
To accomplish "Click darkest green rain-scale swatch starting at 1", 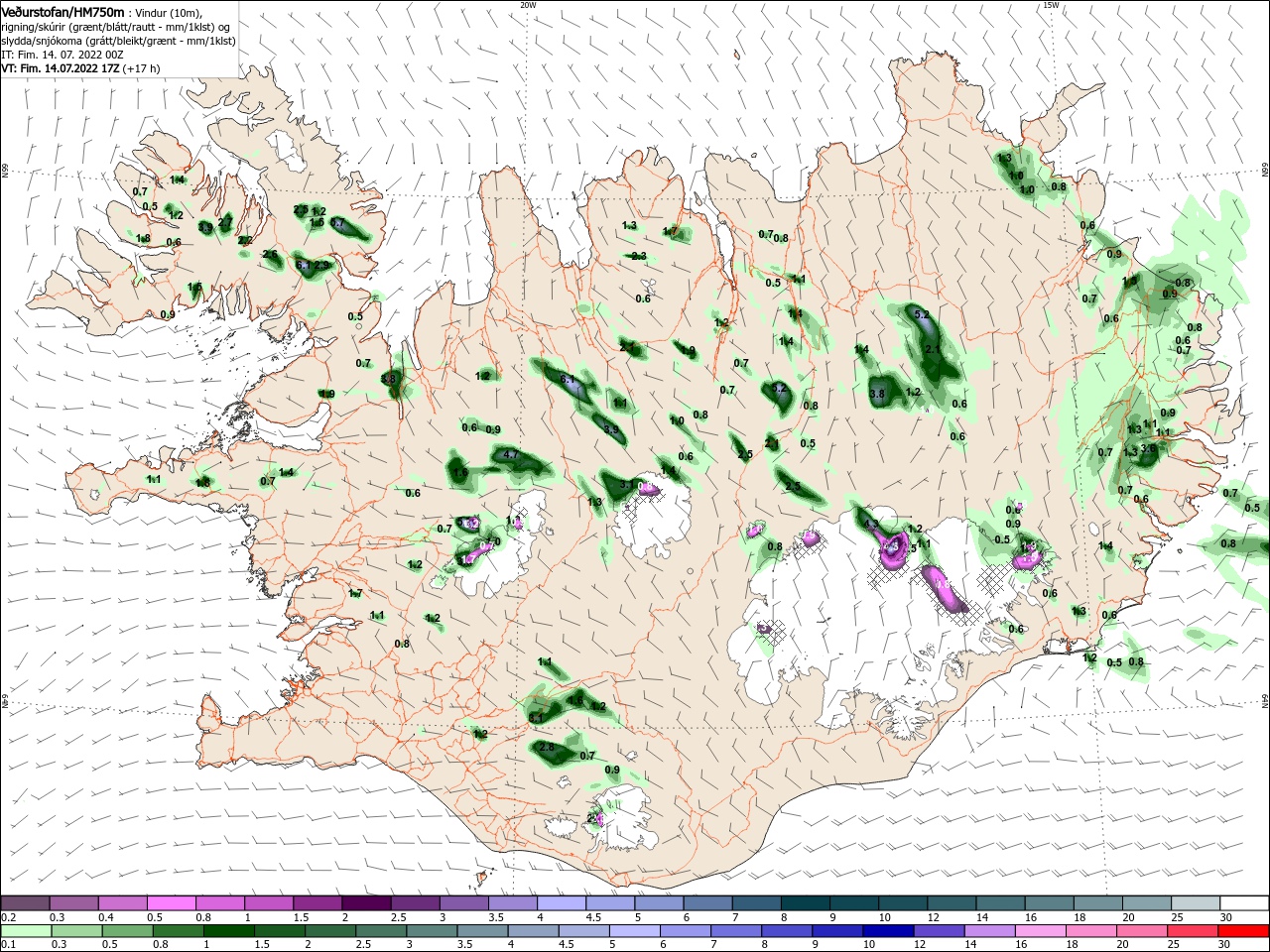I will [x=229, y=931].
